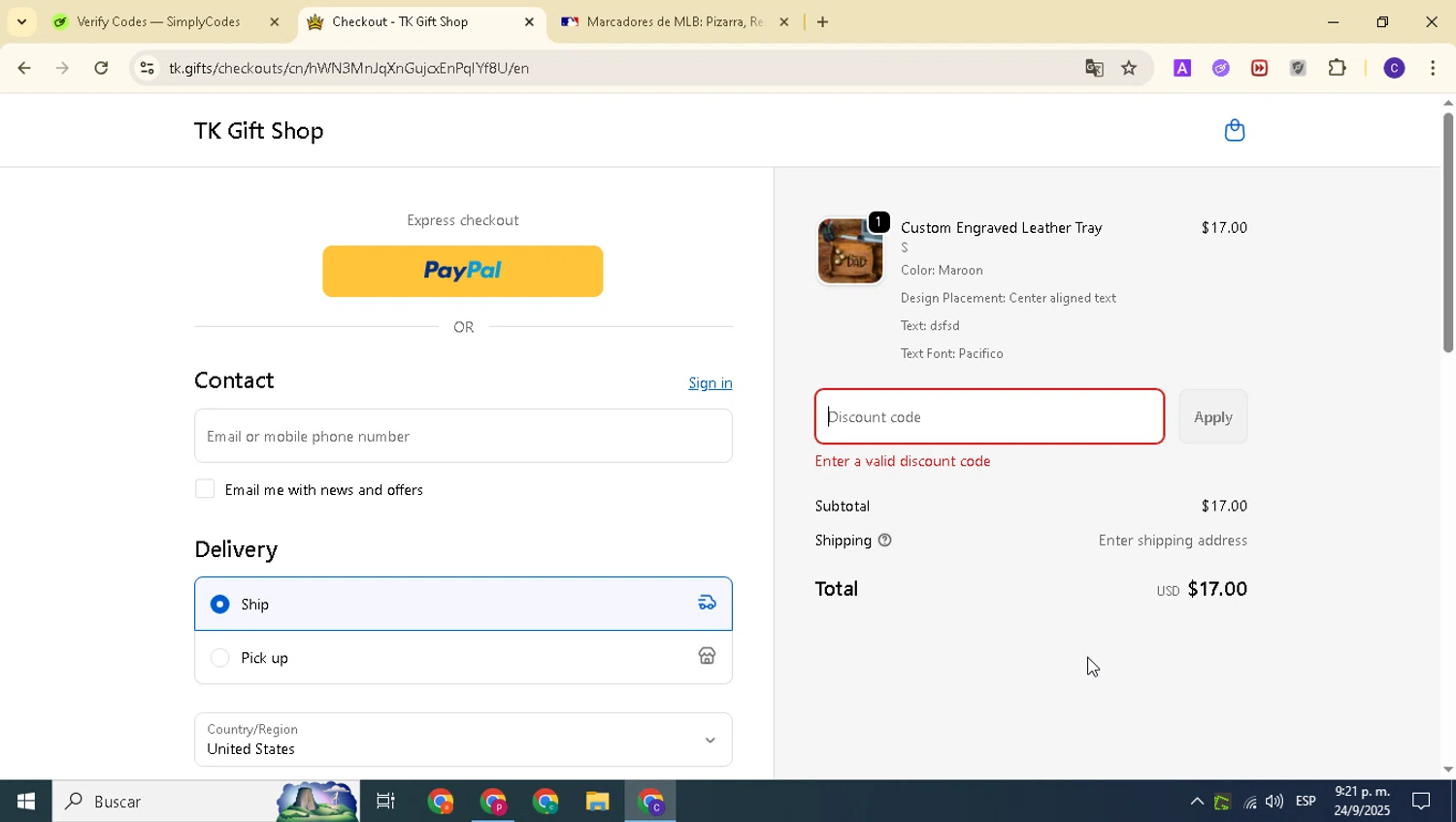Image resolution: width=1456 pixels, height=822 pixels.
Task: Open Task View on the taskbar
Action: tap(385, 802)
